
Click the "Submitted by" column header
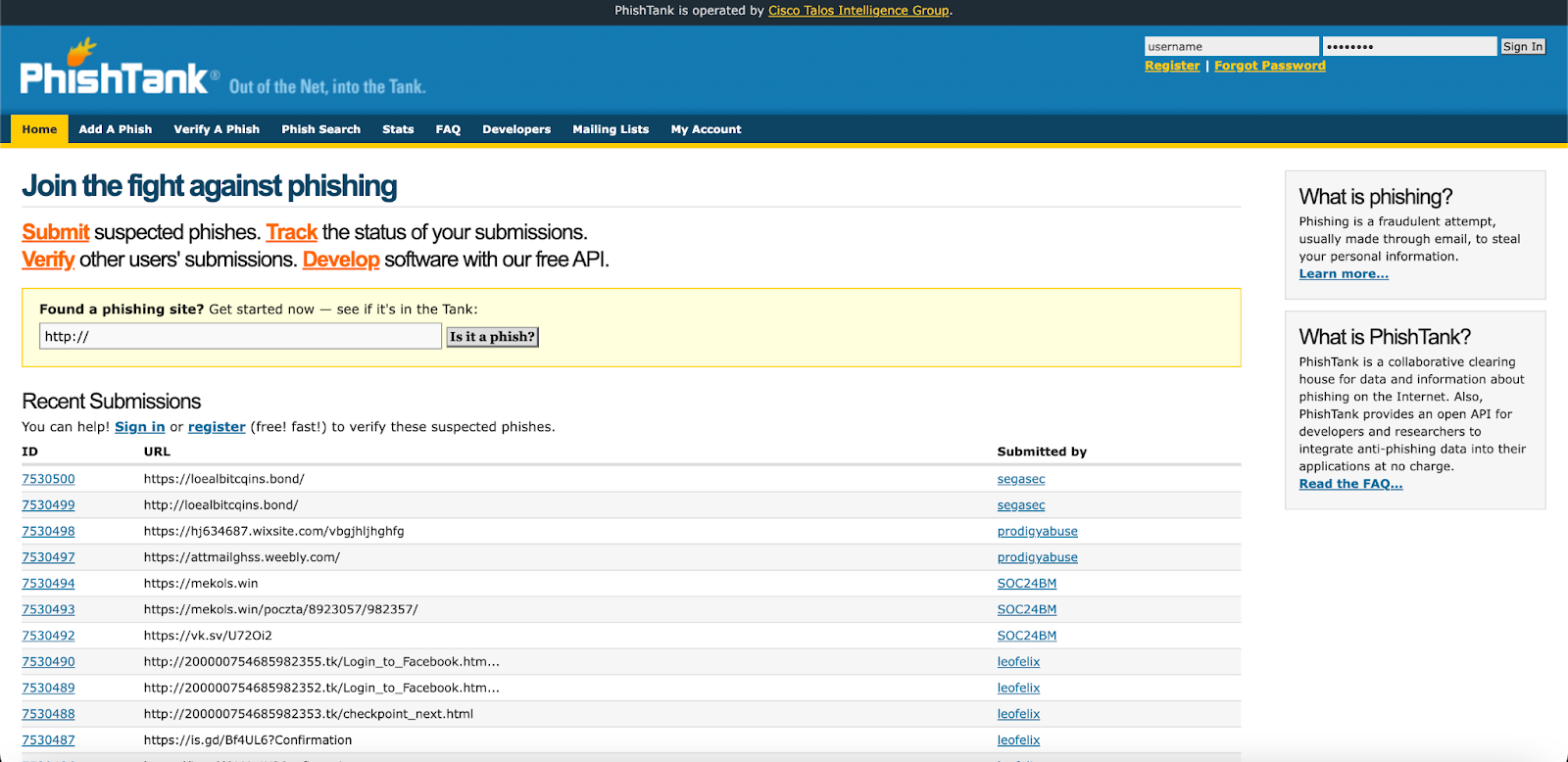1042,452
